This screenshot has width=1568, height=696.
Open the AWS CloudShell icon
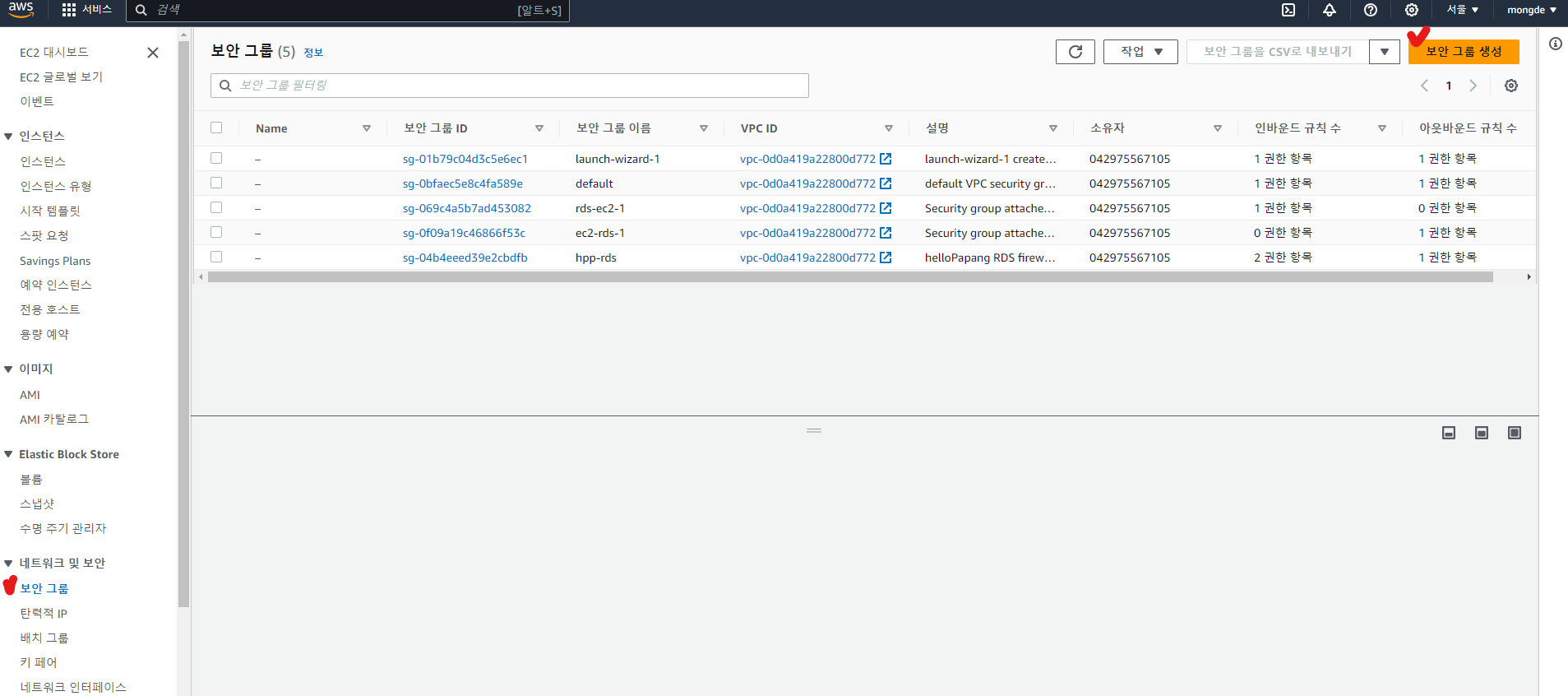tap(1288, 10)
